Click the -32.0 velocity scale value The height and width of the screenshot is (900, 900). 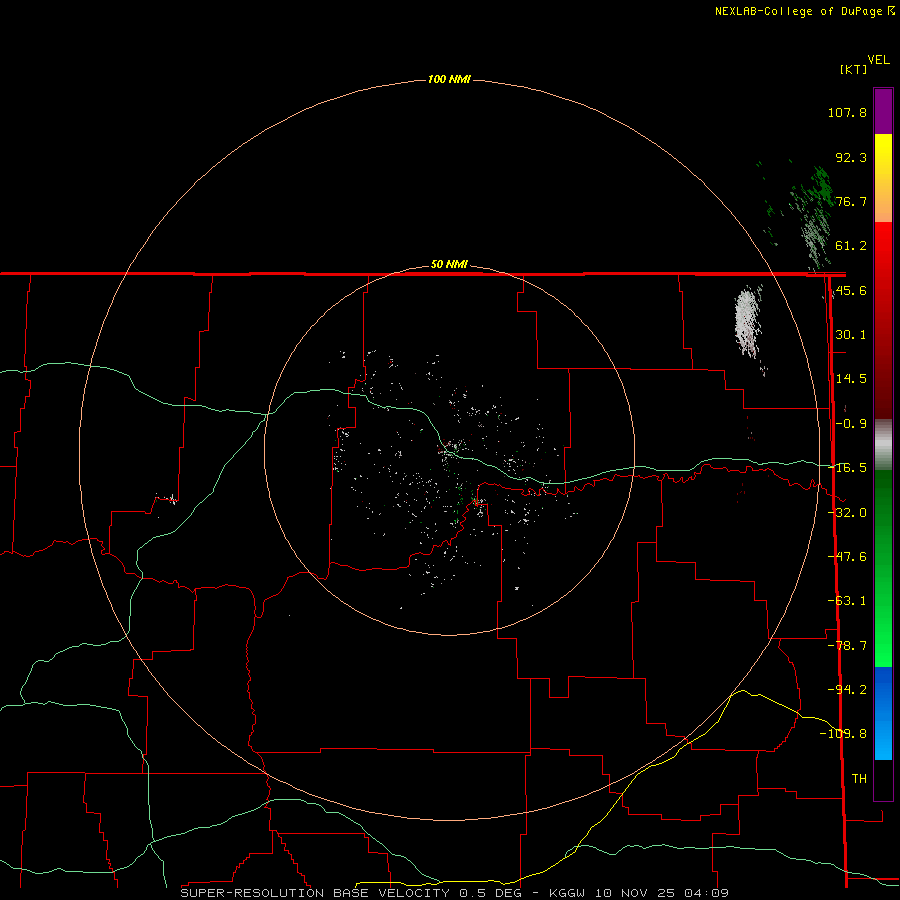[x=848, y=513]
